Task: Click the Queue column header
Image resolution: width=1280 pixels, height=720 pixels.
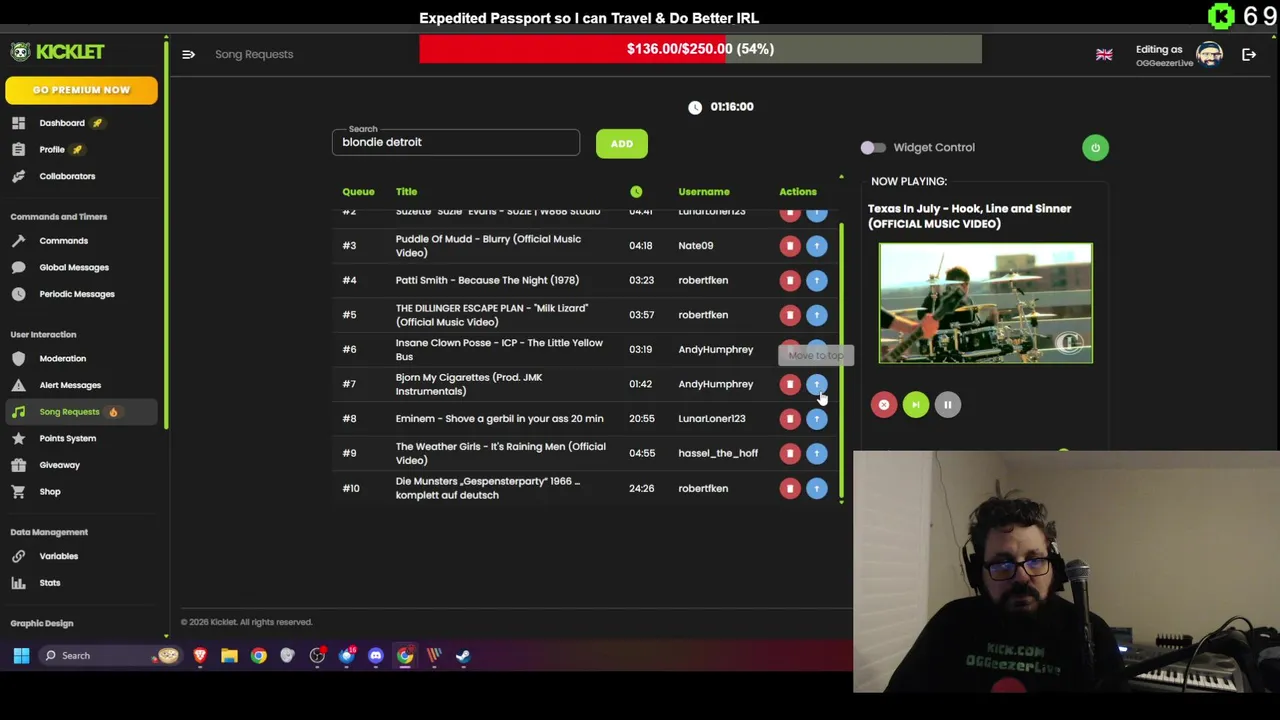Action: click(358, 192)
